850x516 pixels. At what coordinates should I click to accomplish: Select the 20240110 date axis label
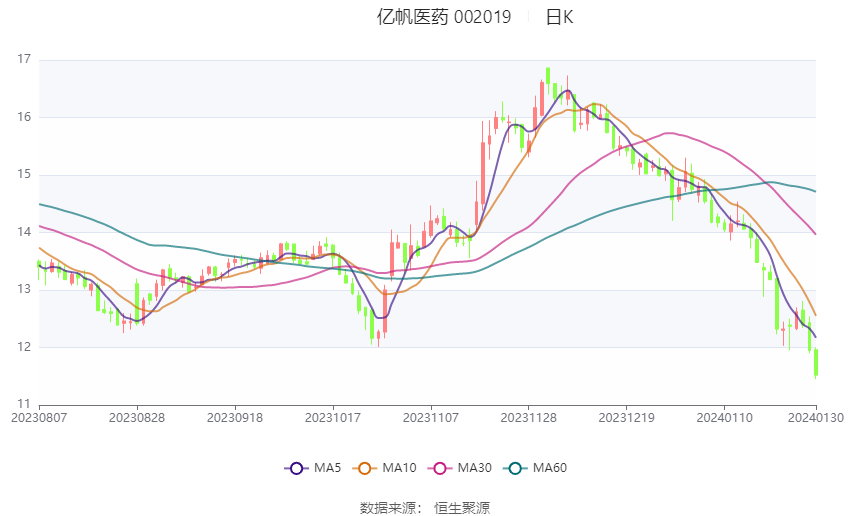click(x=724, y=418)
